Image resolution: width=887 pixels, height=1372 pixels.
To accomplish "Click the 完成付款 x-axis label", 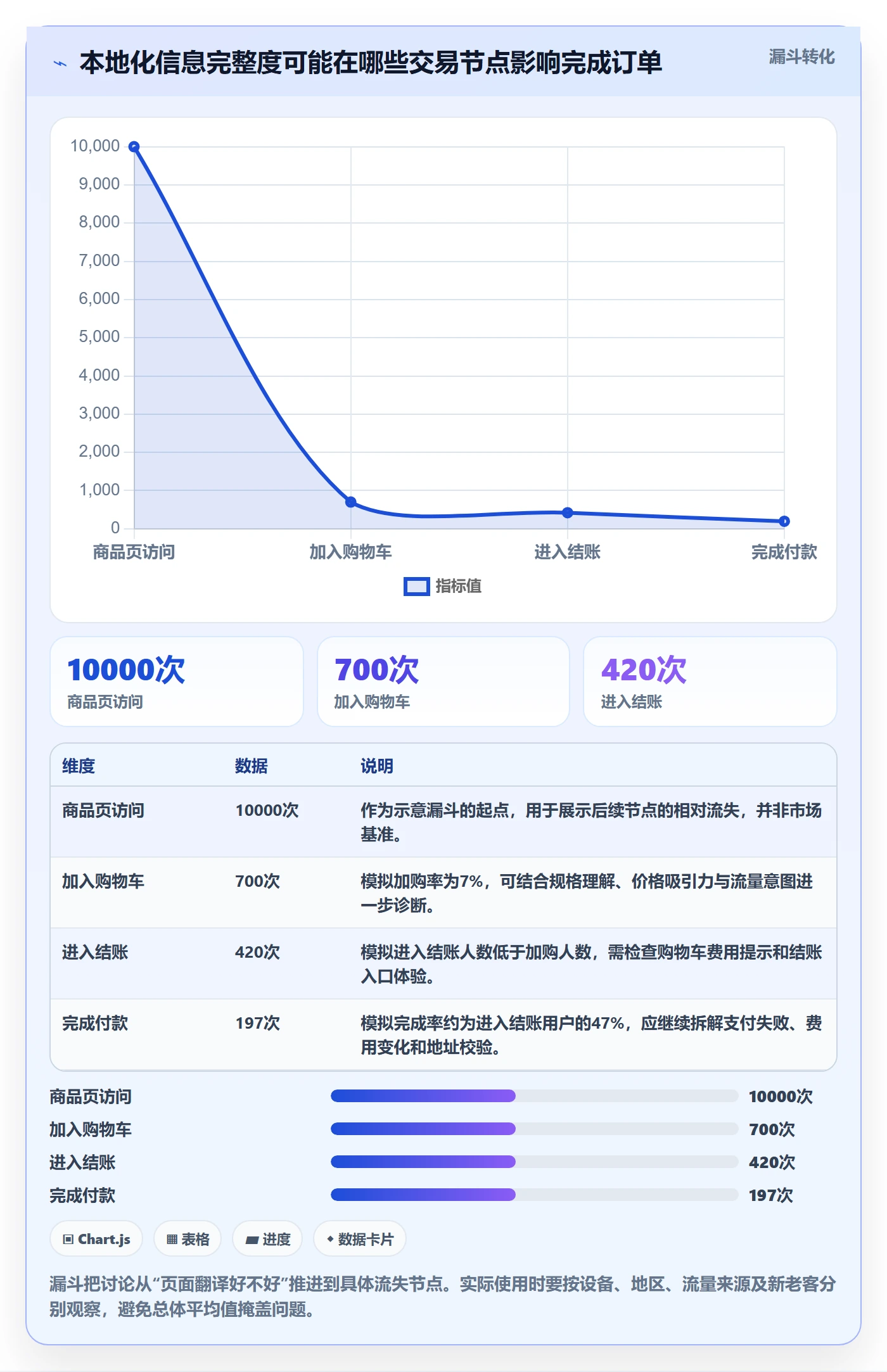I will 784,552.
